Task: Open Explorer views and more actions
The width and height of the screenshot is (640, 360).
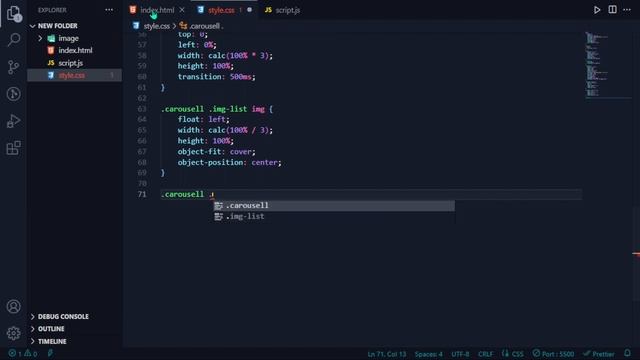Action: [109, 10]
